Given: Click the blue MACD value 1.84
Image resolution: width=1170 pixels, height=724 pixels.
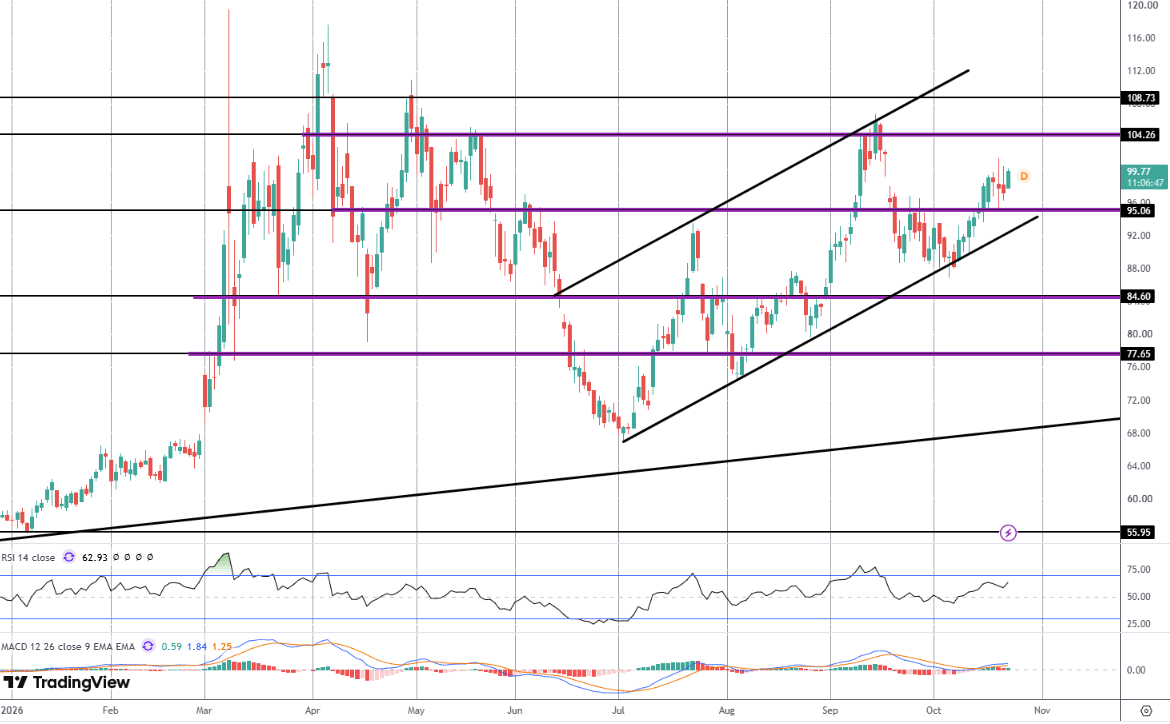Looking at the screenshot, I should click(197, 646).
